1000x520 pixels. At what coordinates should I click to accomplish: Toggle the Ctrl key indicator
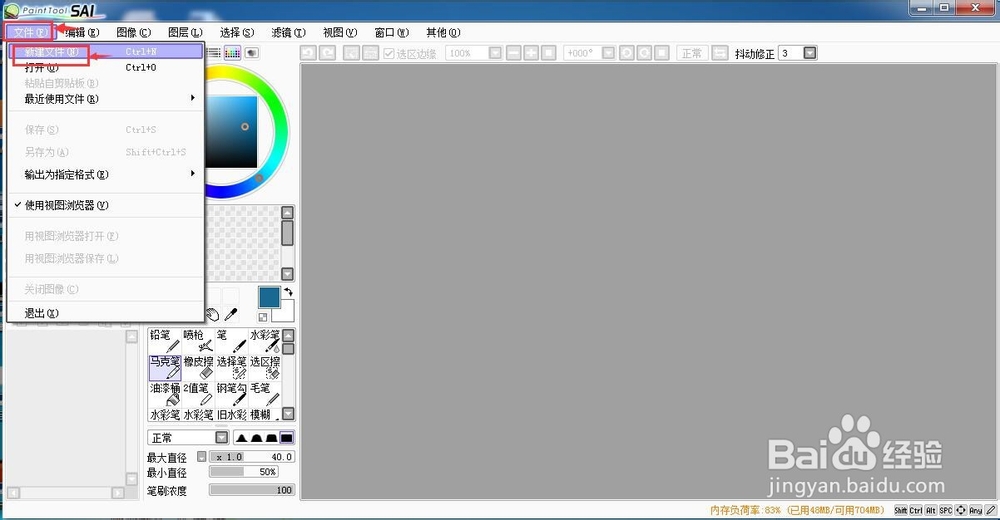pos(916,510)
